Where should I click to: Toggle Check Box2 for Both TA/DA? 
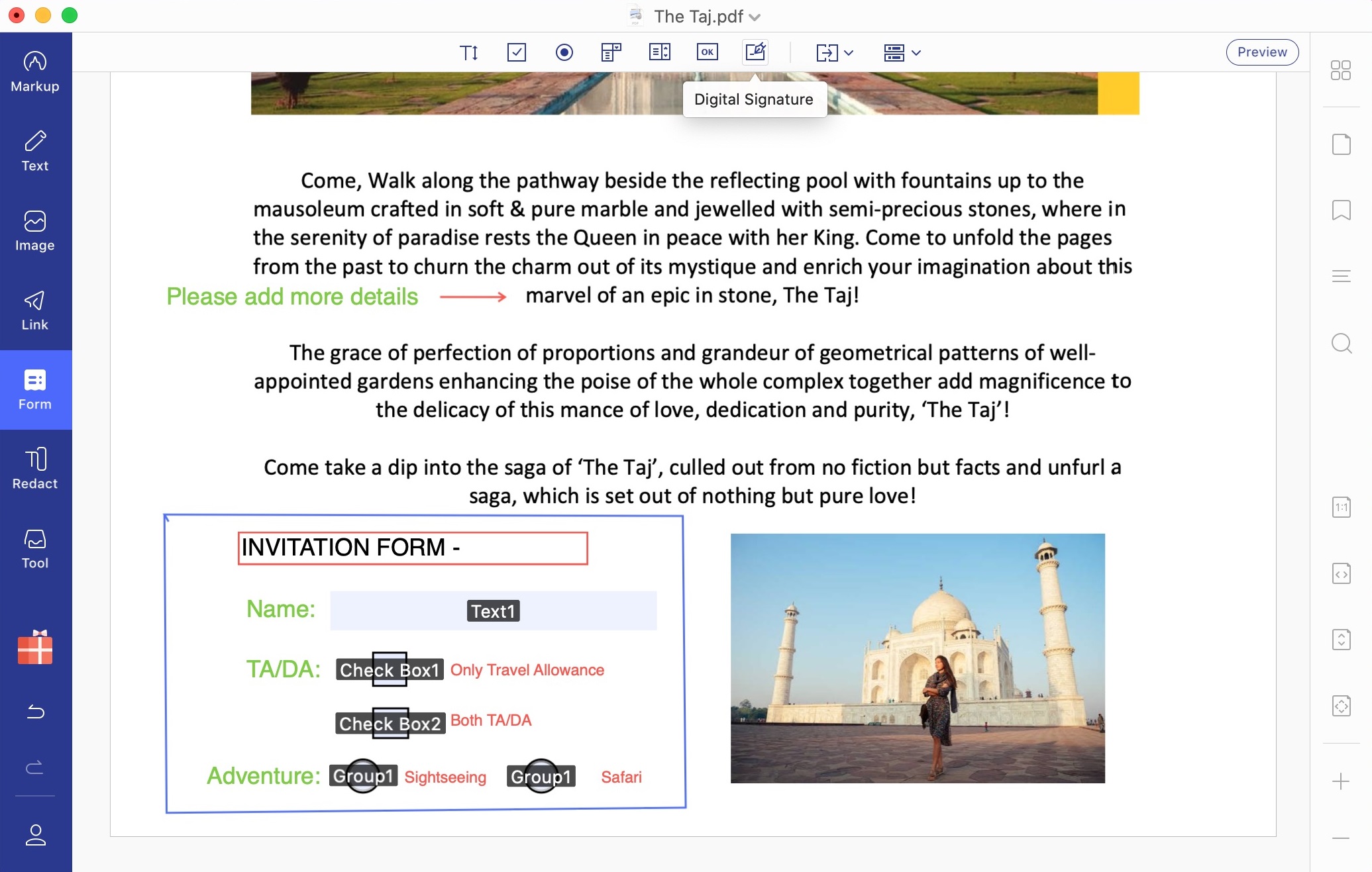click(x=388, y=721)
